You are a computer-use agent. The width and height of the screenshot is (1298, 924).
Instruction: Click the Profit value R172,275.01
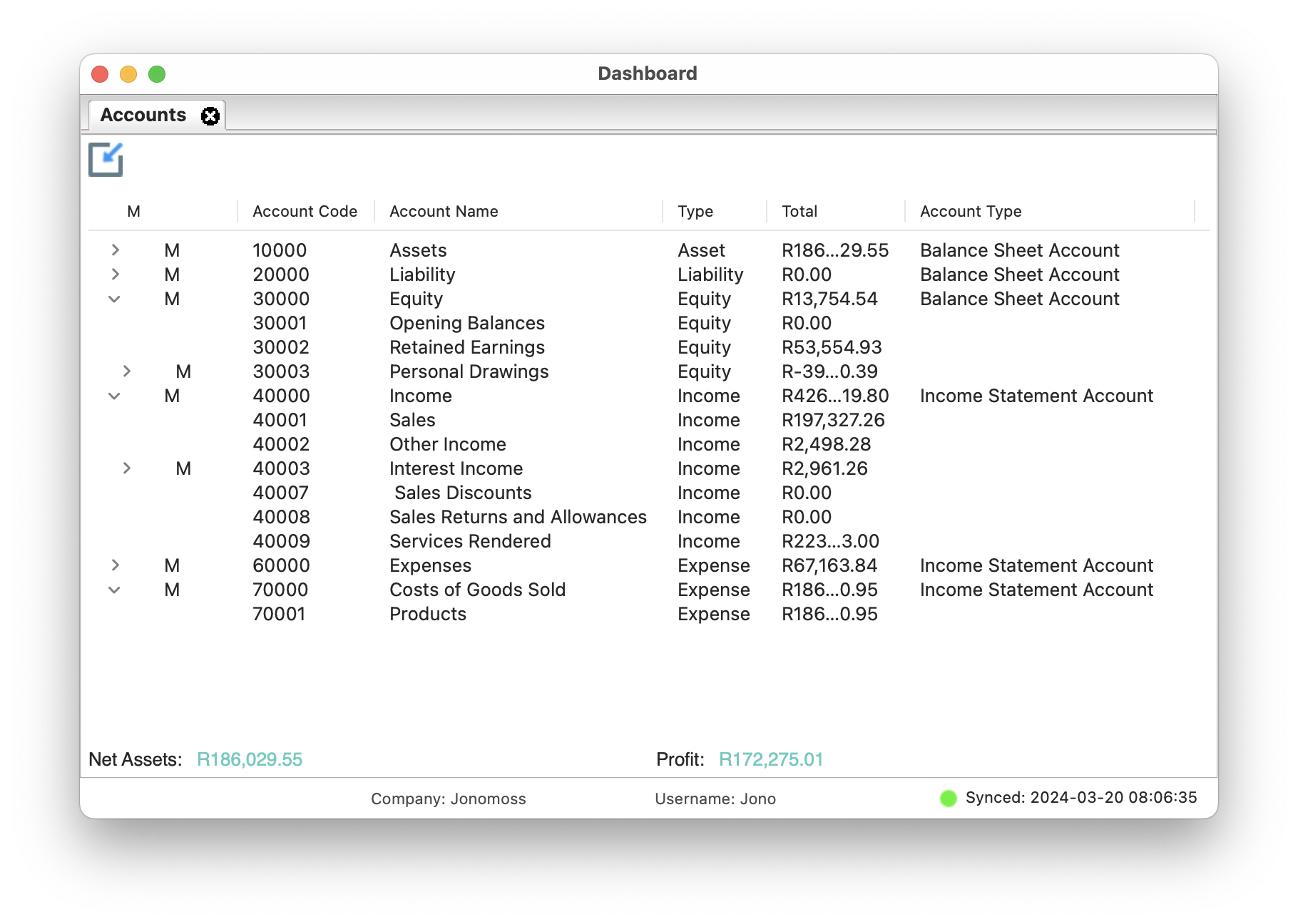coord(771,759)
